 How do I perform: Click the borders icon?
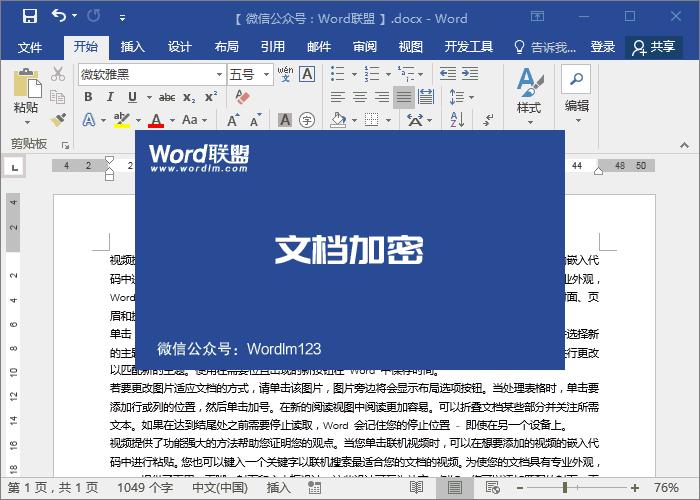371,120
